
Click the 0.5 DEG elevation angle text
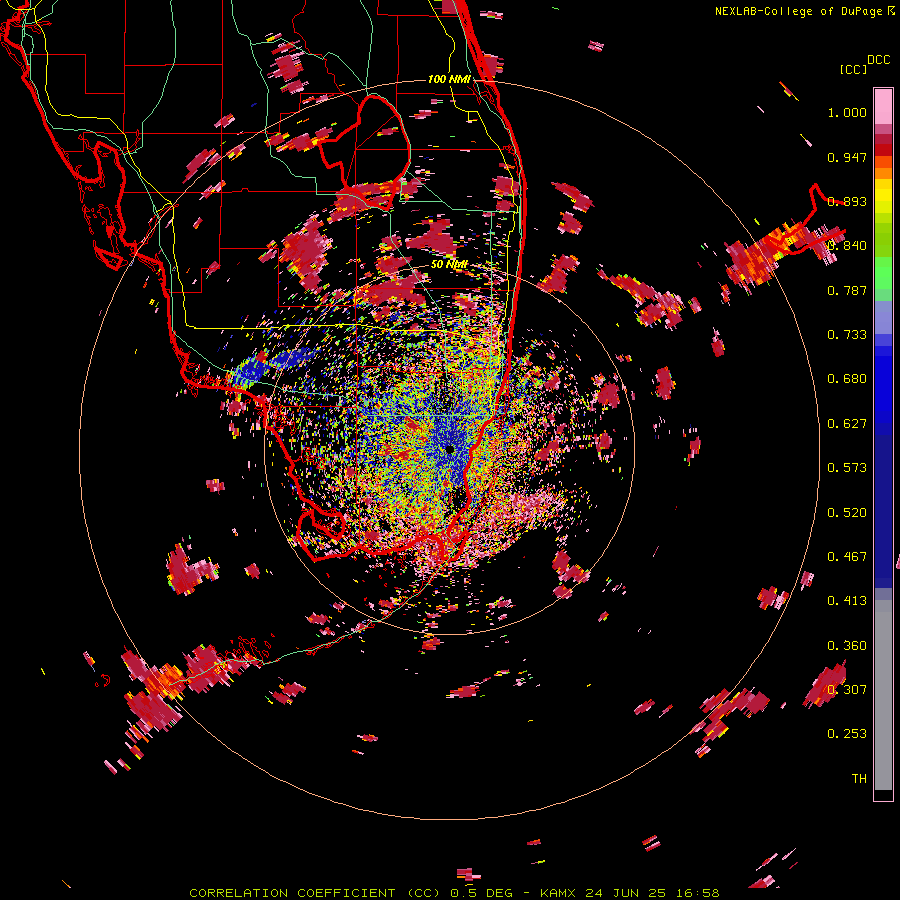481,893
